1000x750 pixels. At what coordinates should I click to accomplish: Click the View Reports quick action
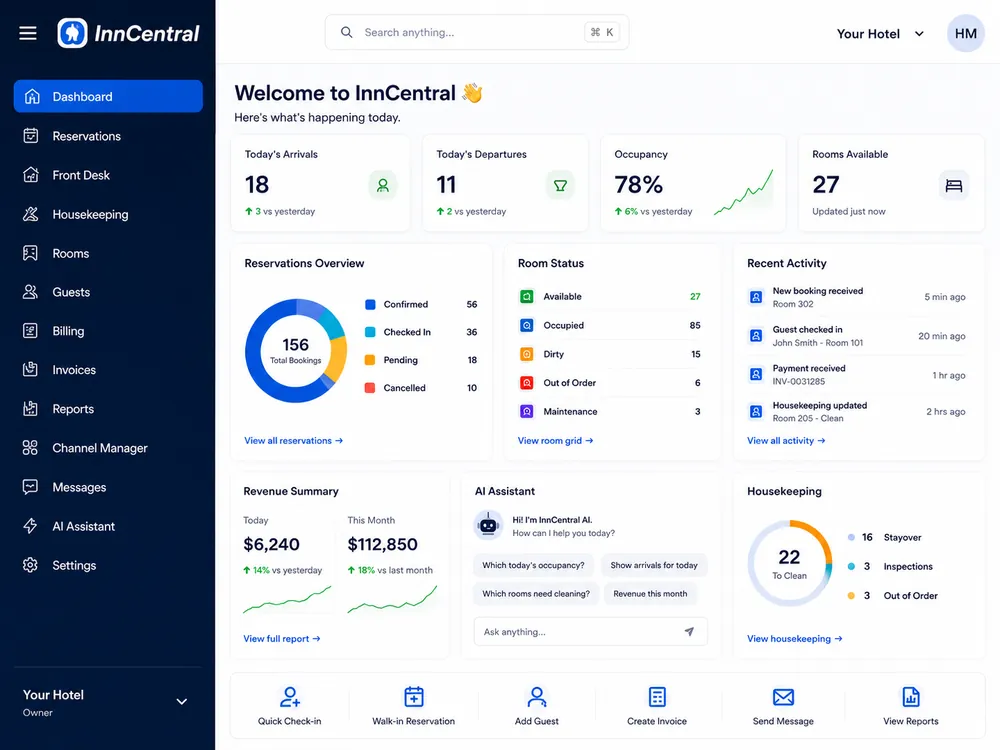click(x=911, y=706)
